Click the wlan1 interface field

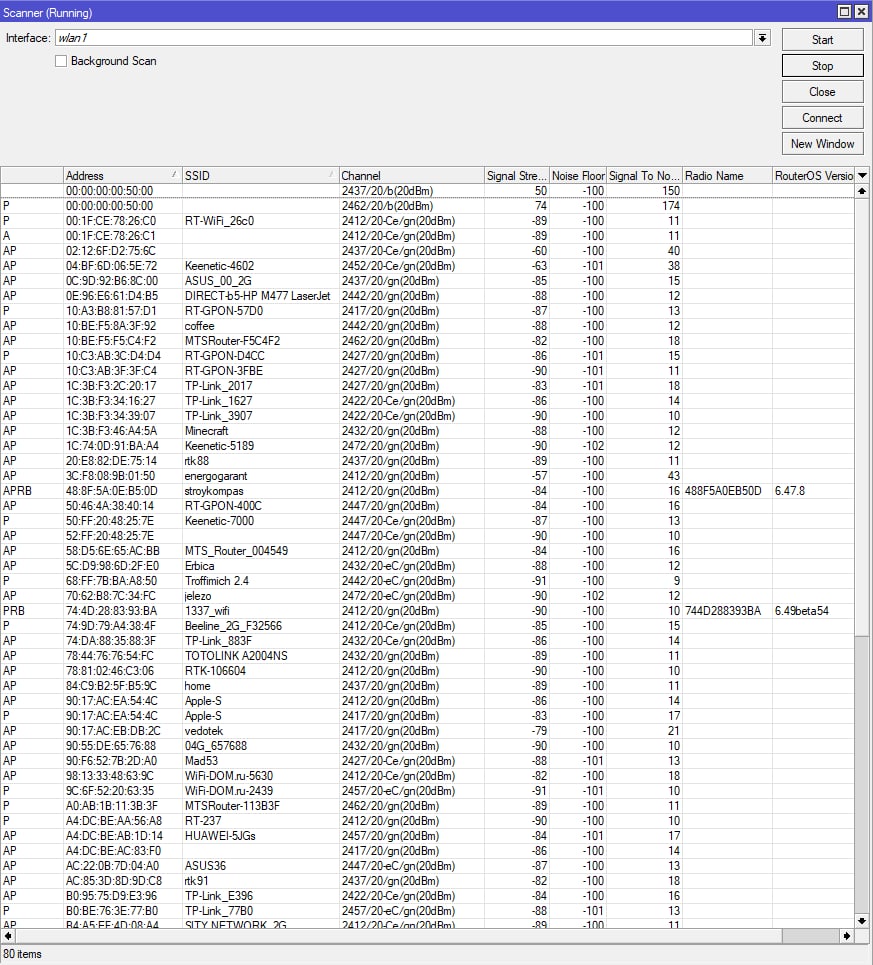point(404,38)
